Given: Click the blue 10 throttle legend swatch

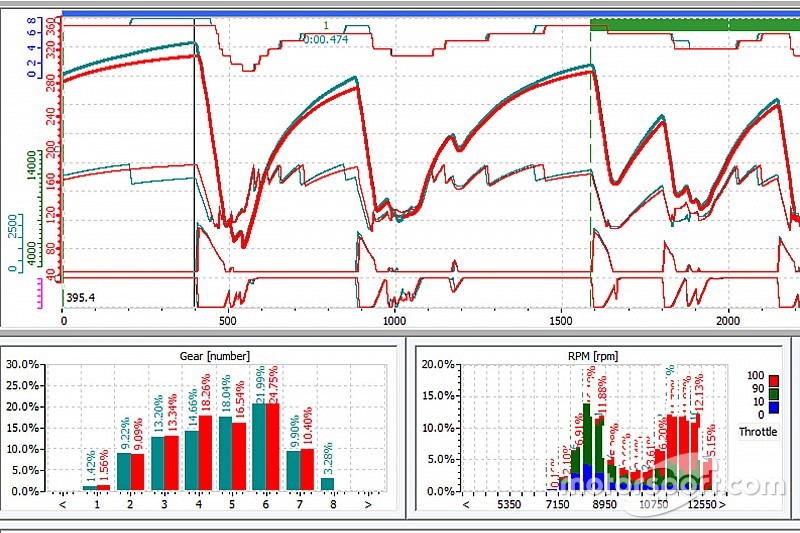Looking at the screenshot, I should coord(774,407).
